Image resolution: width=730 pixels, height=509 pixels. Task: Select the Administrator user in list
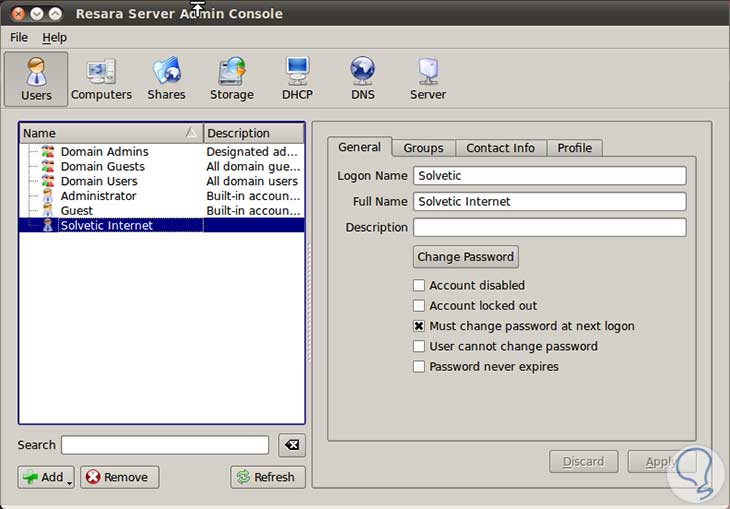98,196
